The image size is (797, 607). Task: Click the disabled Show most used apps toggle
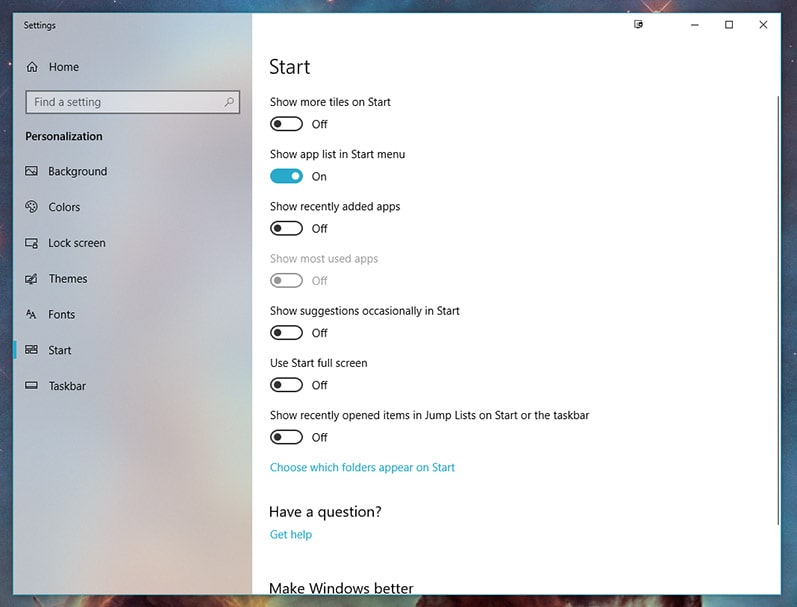point(286,281)
